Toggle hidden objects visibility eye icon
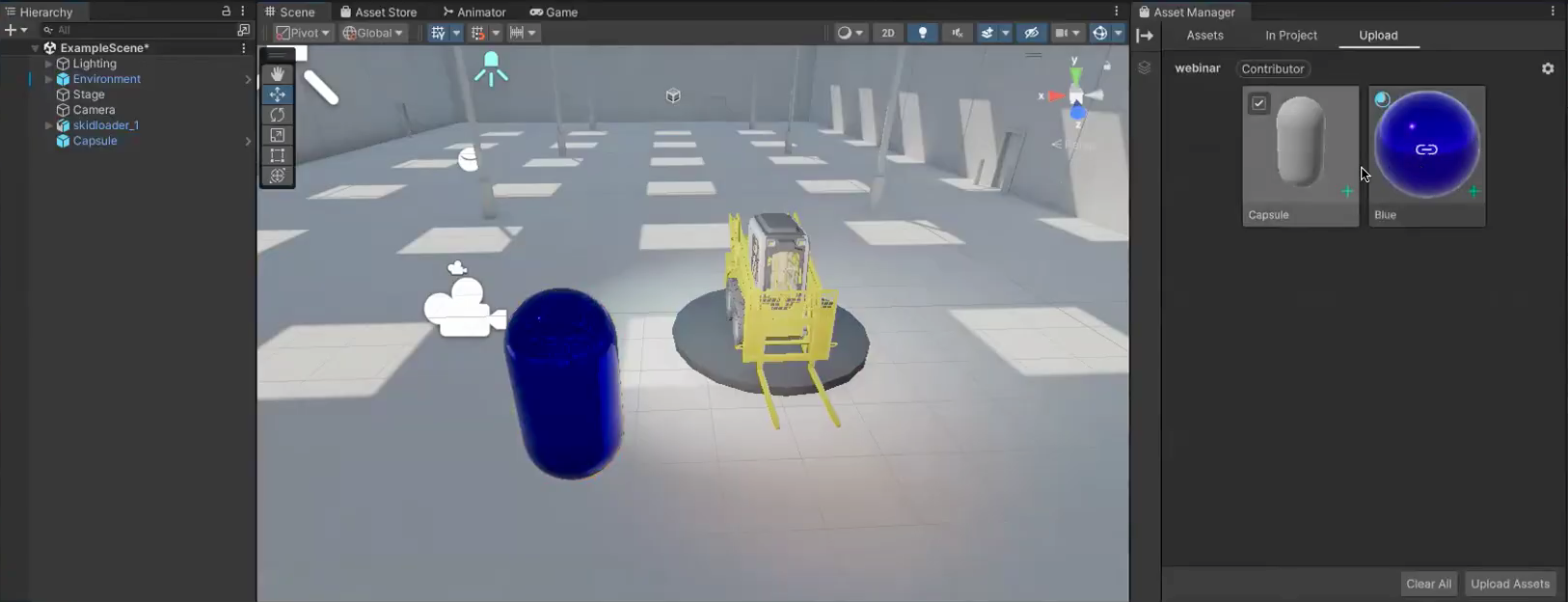 (x=1031, y=33)
